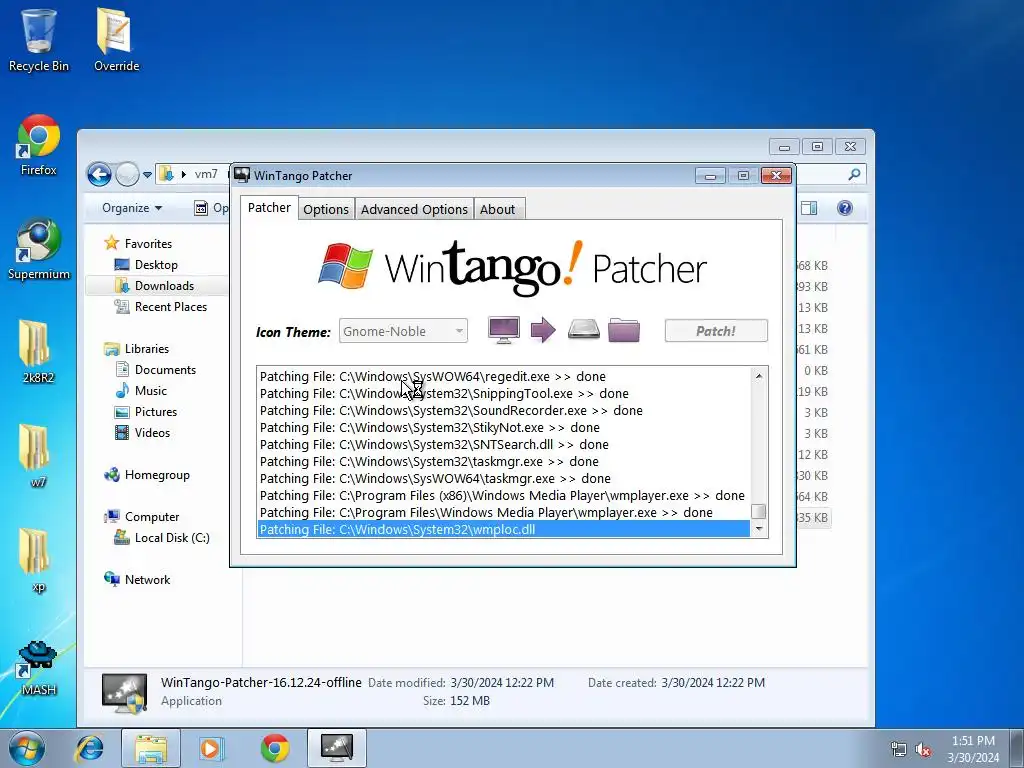The width and height of the screenshot is (1024, 768).
Task: Select the System32 taskmgr.exe log line
Action: 504,461
